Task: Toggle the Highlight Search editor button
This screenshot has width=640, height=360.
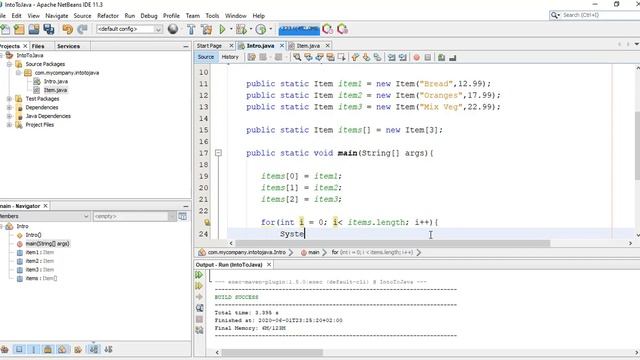Action: coord(330,58)
